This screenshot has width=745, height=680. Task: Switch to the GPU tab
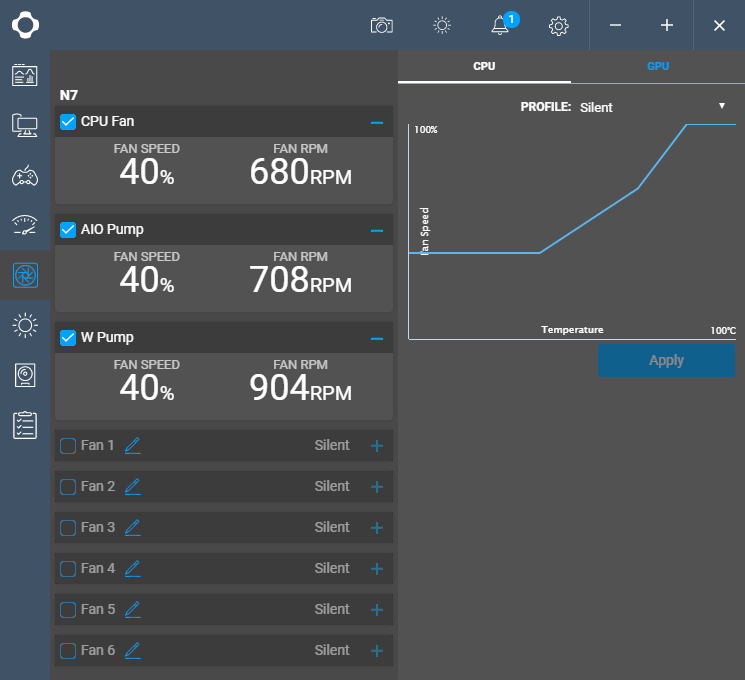[x=658, y=66]
